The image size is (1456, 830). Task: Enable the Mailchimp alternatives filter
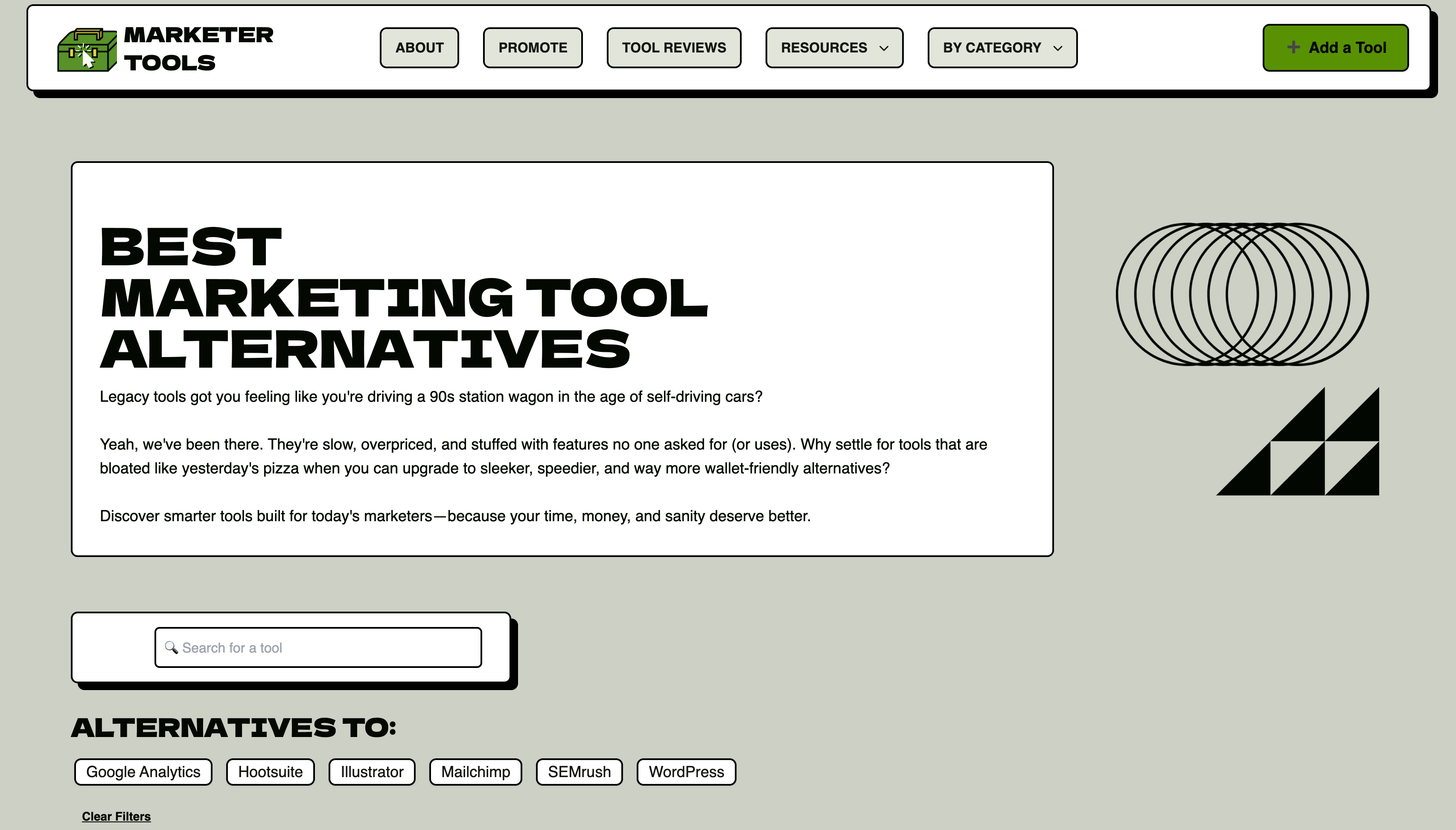(475, 771)
